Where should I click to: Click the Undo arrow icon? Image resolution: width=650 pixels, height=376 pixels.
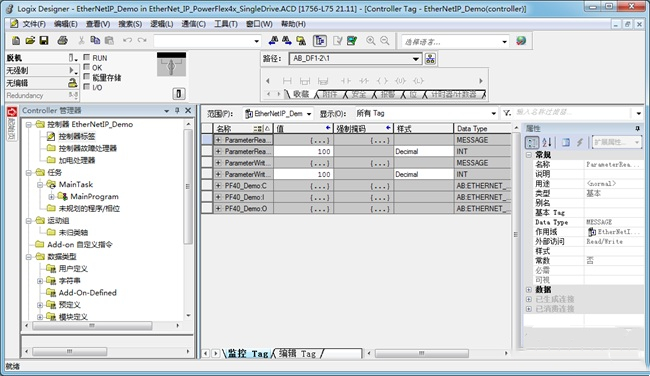127,41
